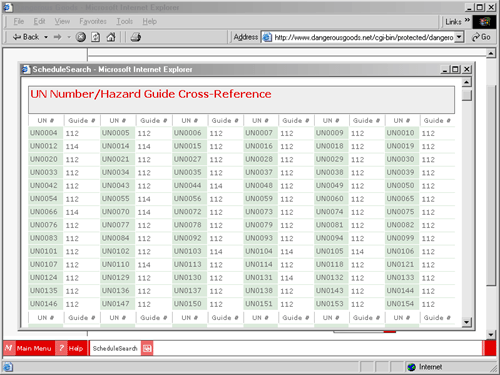
Task: Click the UN0081 cell
Action: point(330,225)
